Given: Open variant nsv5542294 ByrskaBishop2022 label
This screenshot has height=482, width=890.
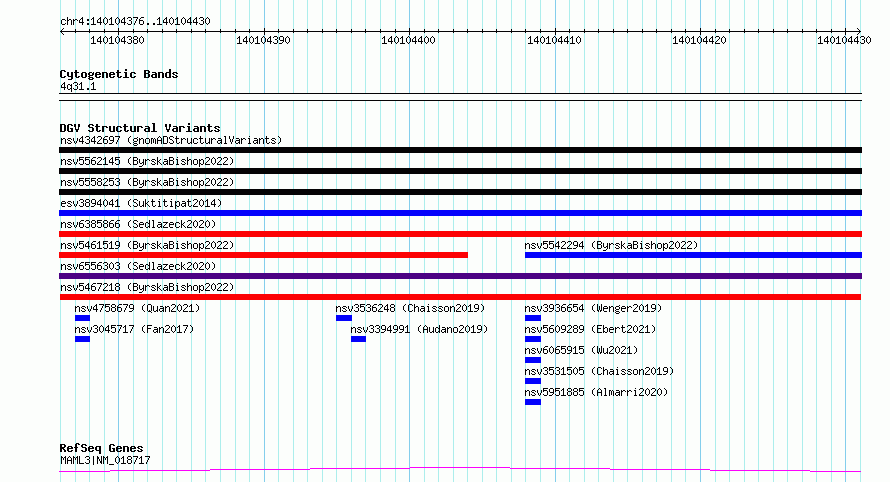Looking at the screenshot, I should tap(611, 245).
